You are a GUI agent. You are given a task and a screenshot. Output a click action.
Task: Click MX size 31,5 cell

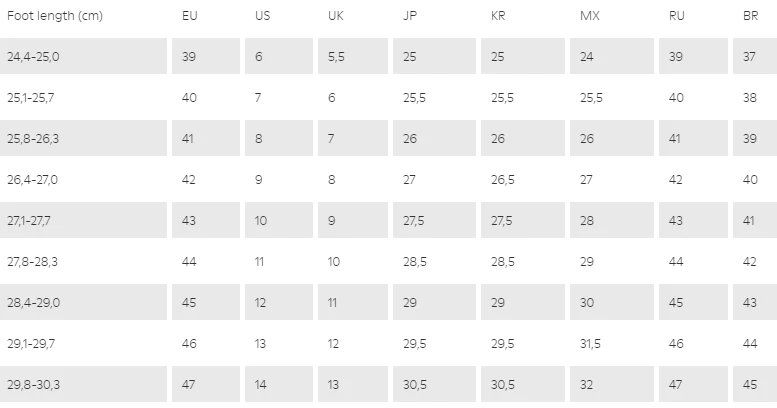pyautogui.click(x=590, y=343)
